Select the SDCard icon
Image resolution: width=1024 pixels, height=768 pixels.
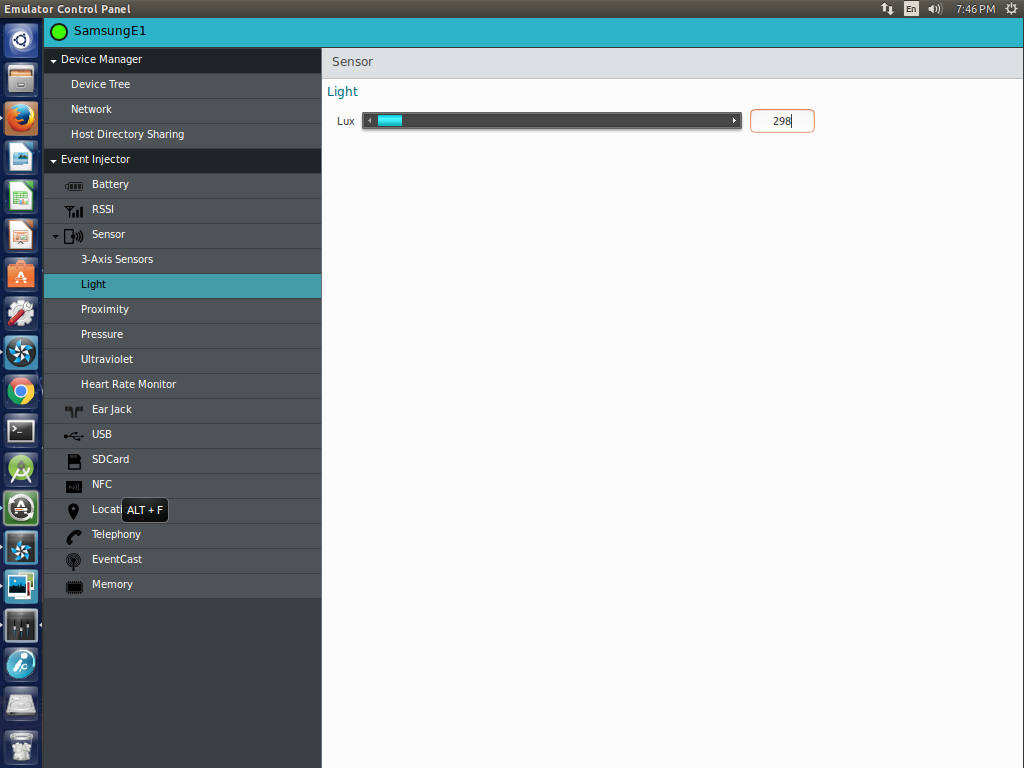pos(74,460)
